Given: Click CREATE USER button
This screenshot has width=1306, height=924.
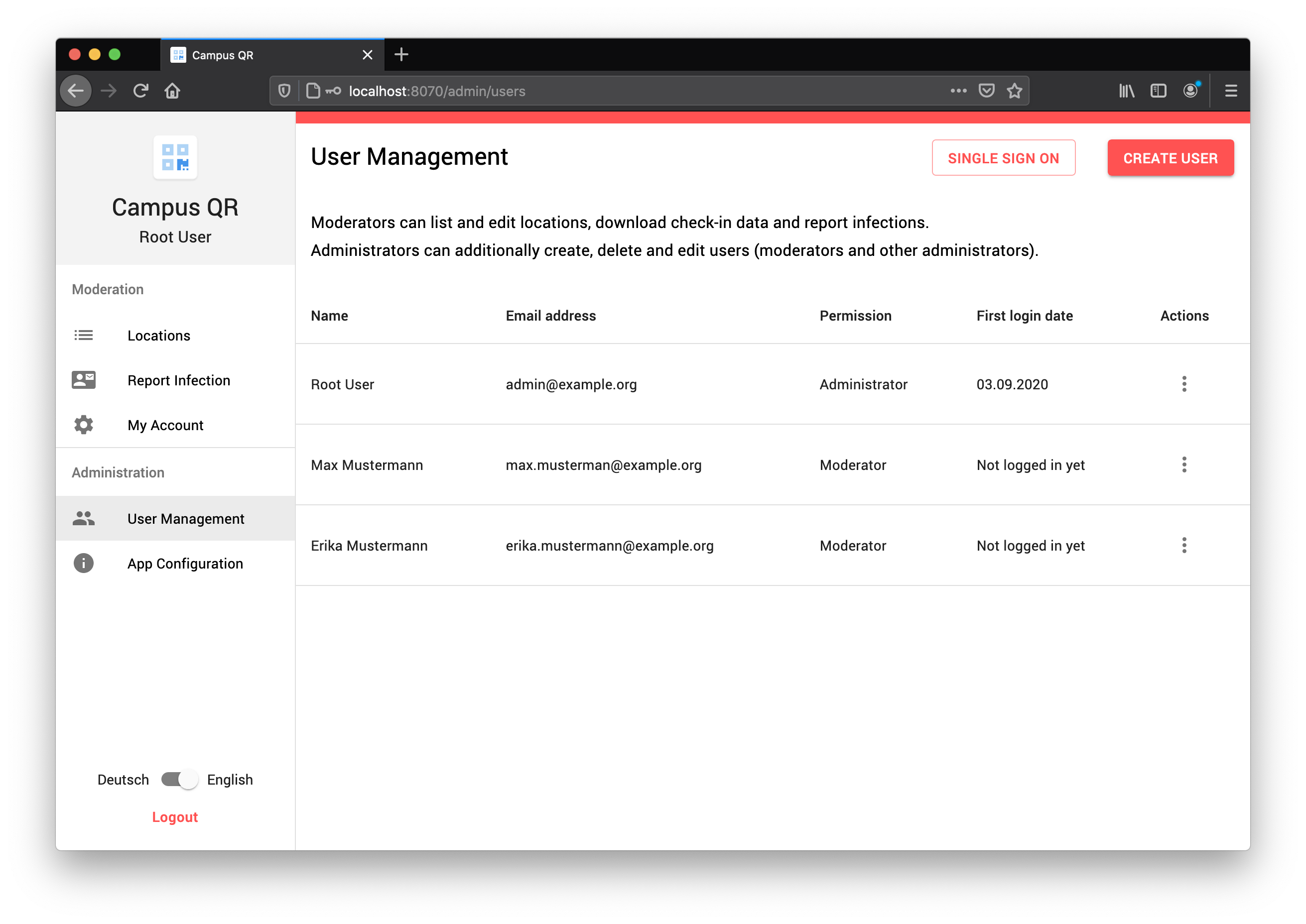Looking at the screenshot, I should coord(1170,157).
